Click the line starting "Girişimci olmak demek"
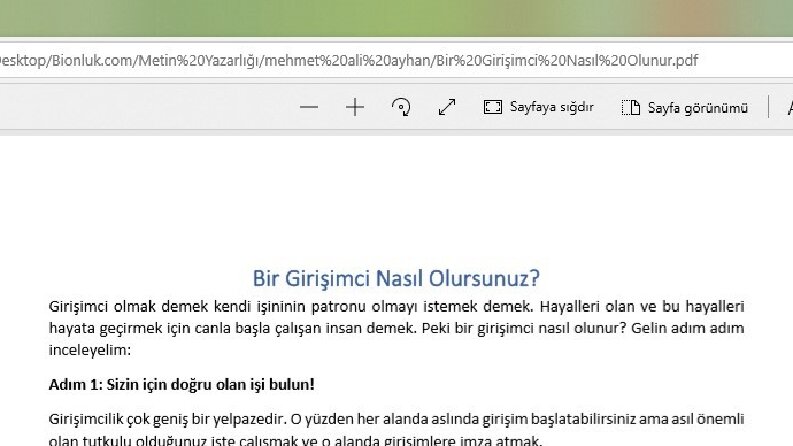The height and width of the screenshot is (446, 793). [396, 306]
